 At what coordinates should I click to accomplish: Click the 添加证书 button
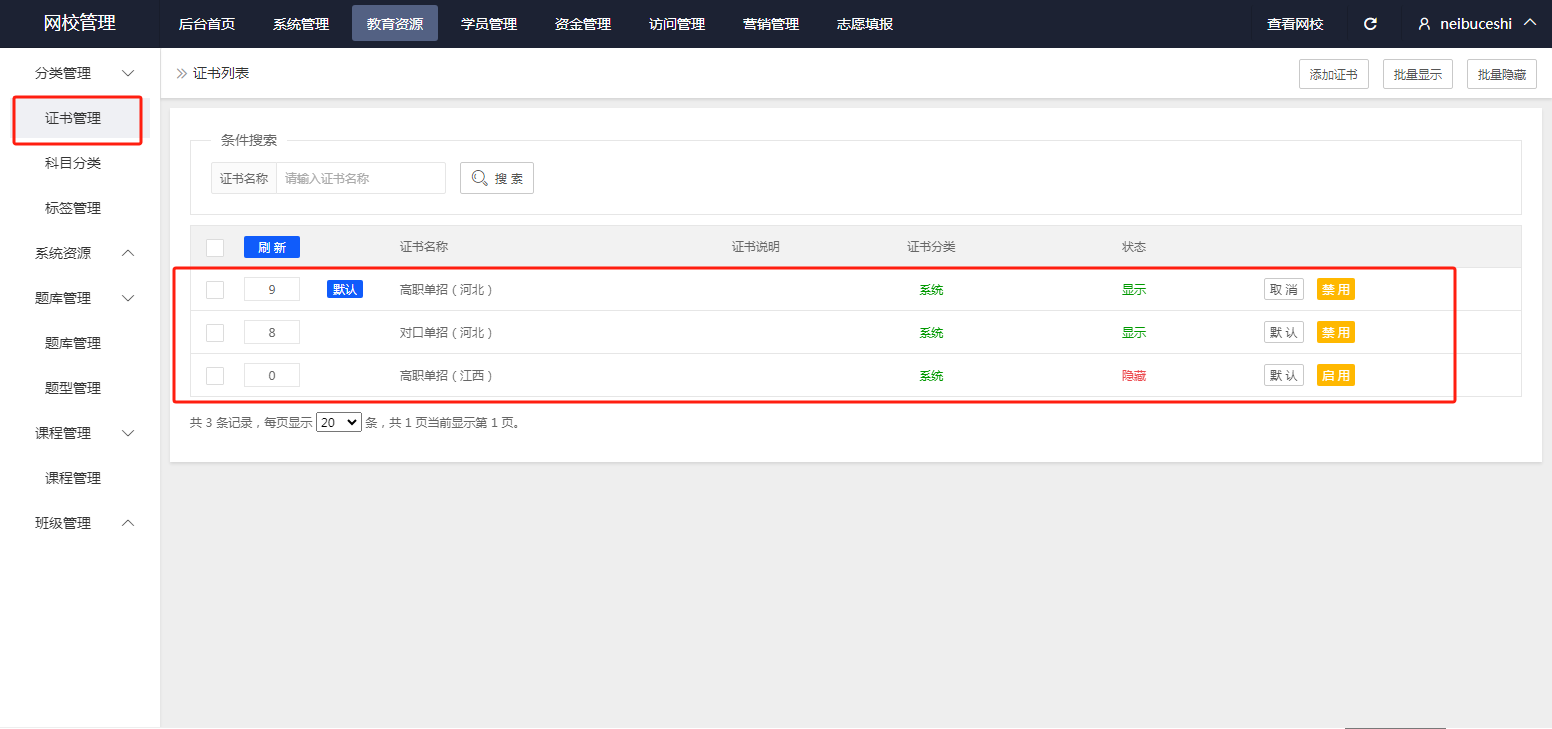tap(1334, 74)
